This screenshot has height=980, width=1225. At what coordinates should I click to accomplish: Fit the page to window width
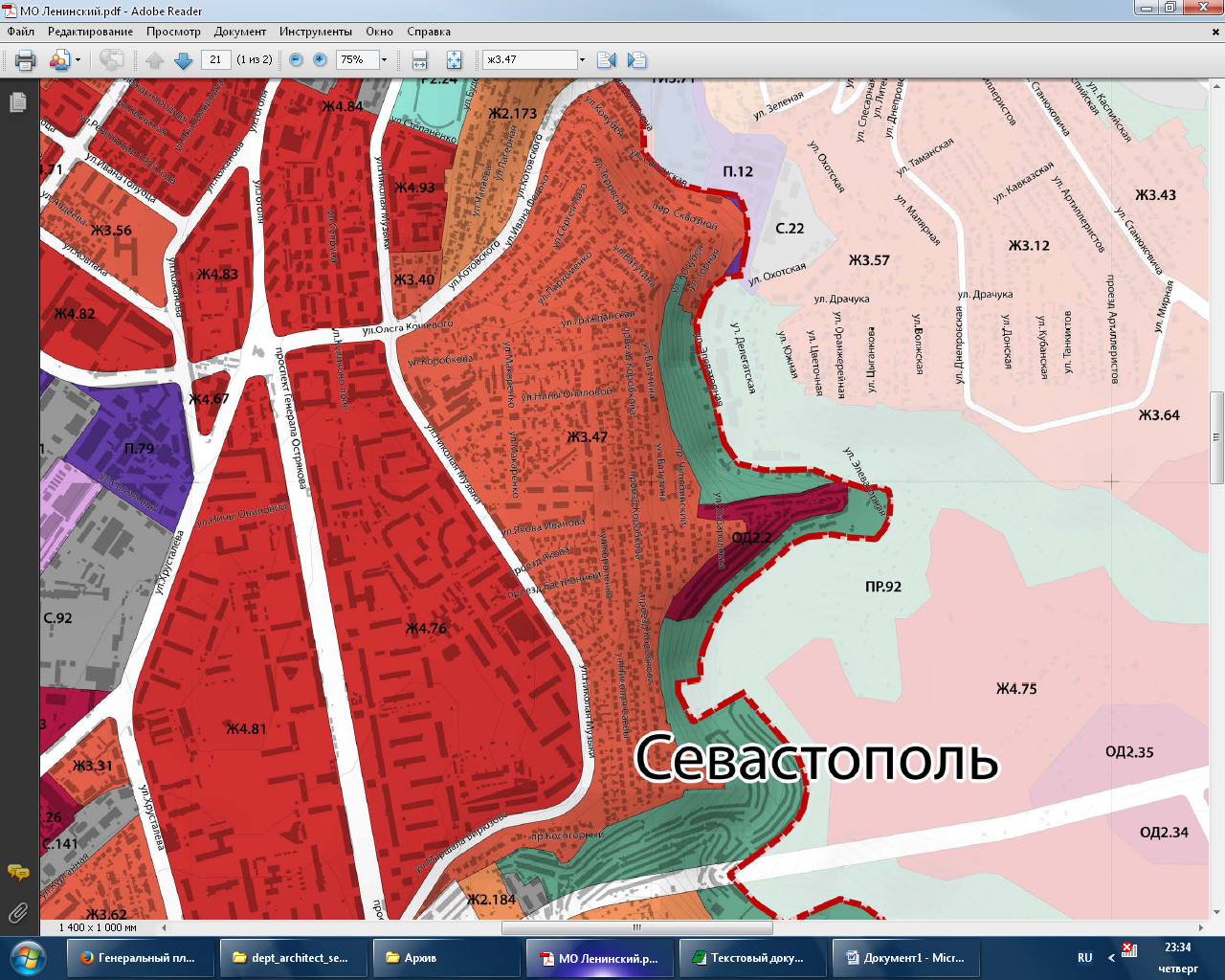[x=419, y=60]
